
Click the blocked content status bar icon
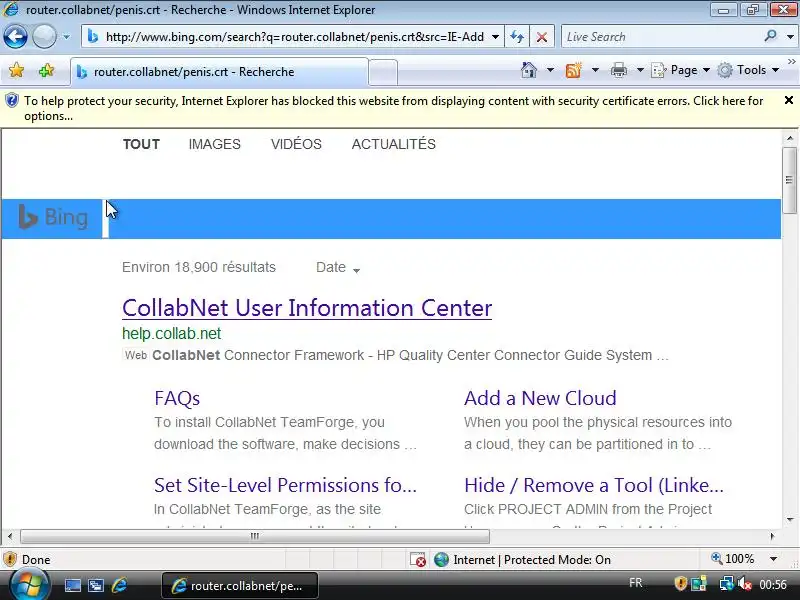pyautogui.click(x=418, y=560)
